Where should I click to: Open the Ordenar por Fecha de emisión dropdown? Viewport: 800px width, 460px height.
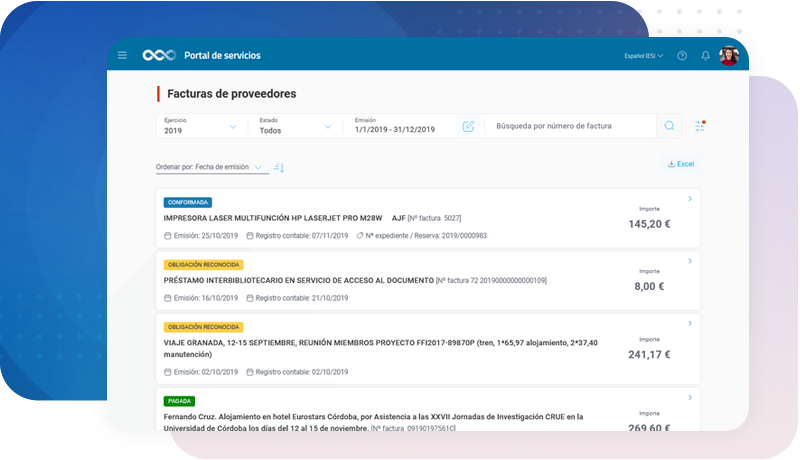[212, 167]
